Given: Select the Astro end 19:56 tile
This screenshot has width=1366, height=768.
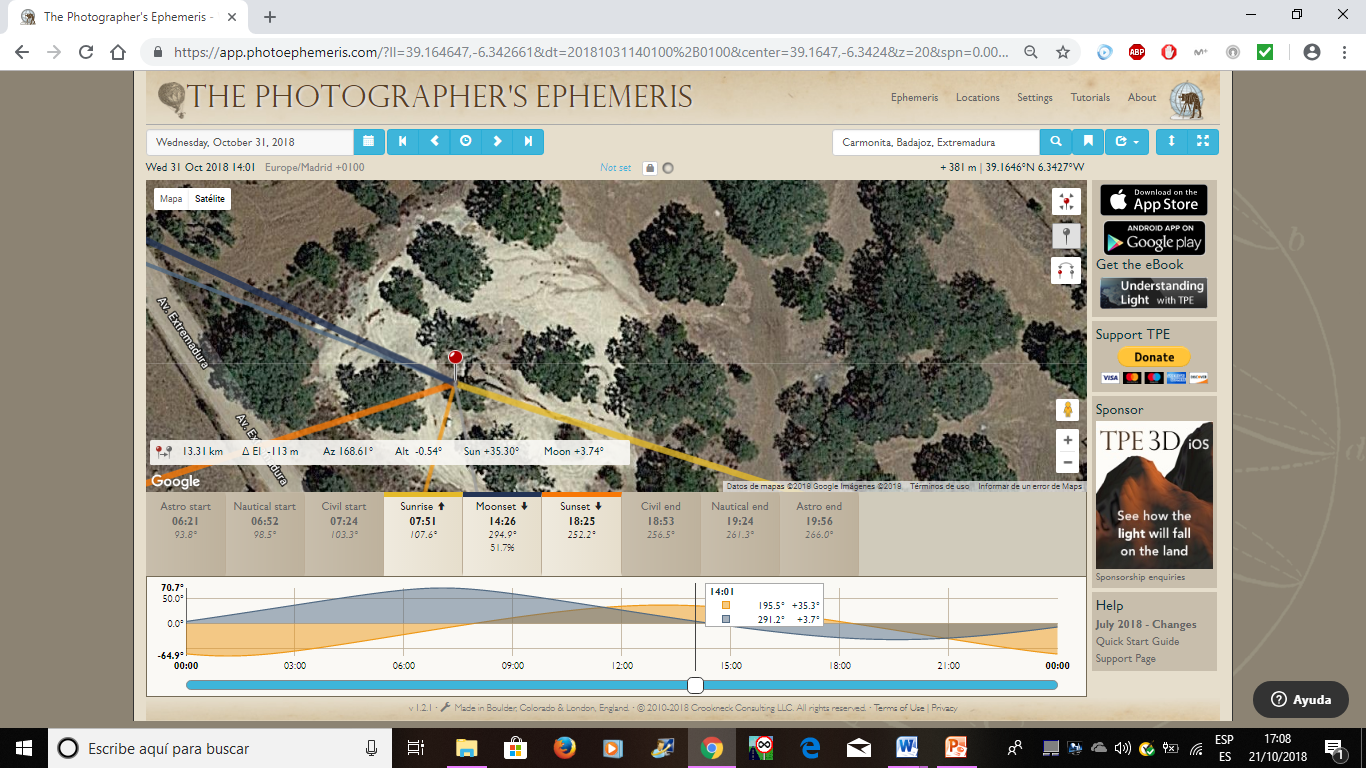Looking at the screenshot, I should coord(819,533).
